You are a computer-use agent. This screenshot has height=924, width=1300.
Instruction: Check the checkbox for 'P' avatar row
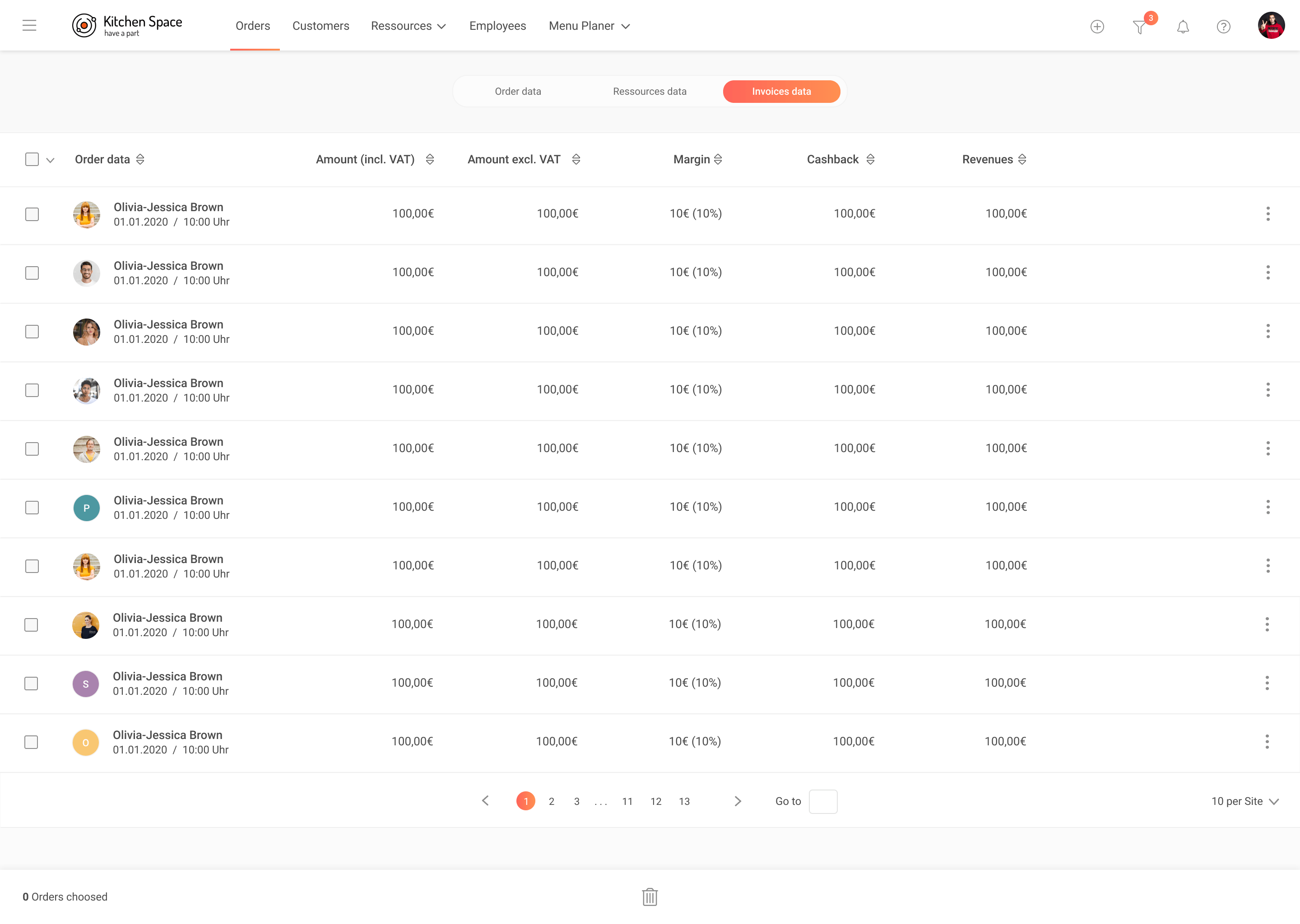32,508
